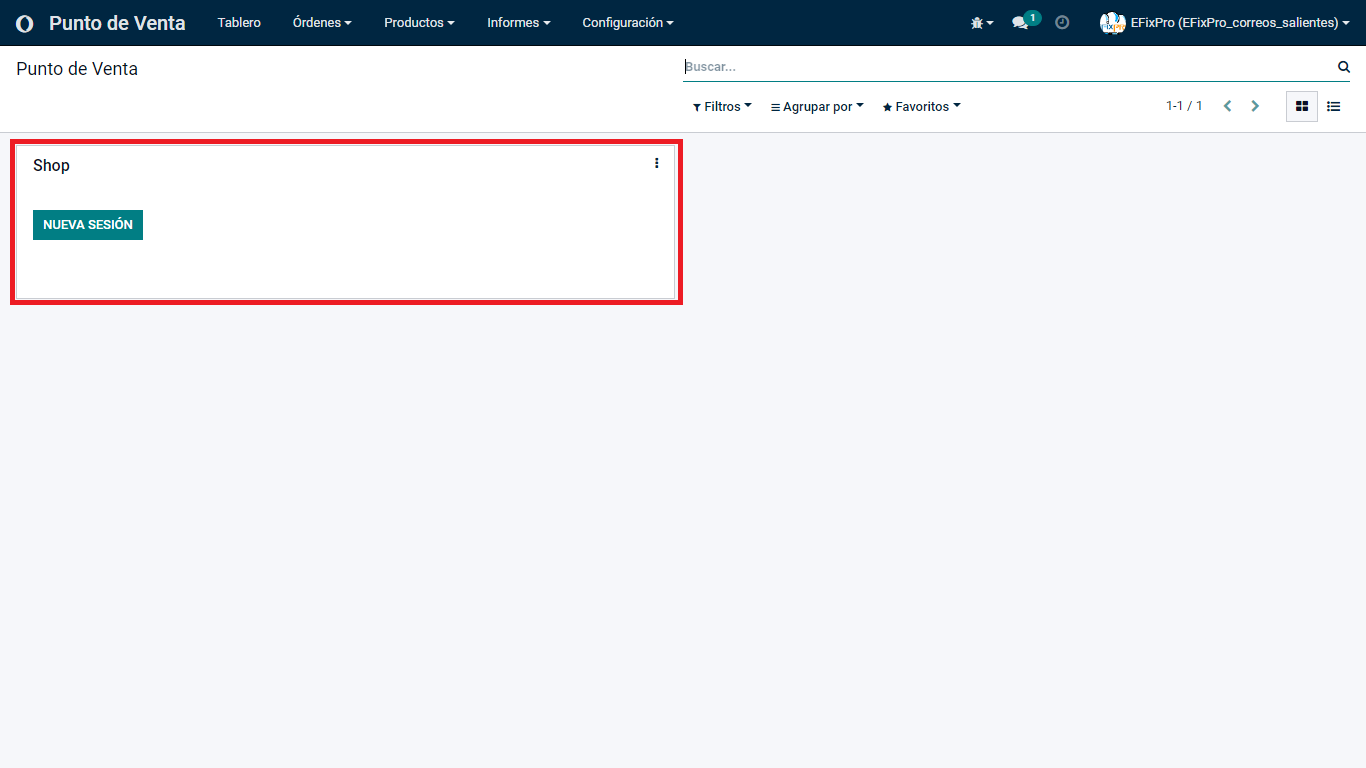Open the EFixPro user account menu

[1225, 22]
